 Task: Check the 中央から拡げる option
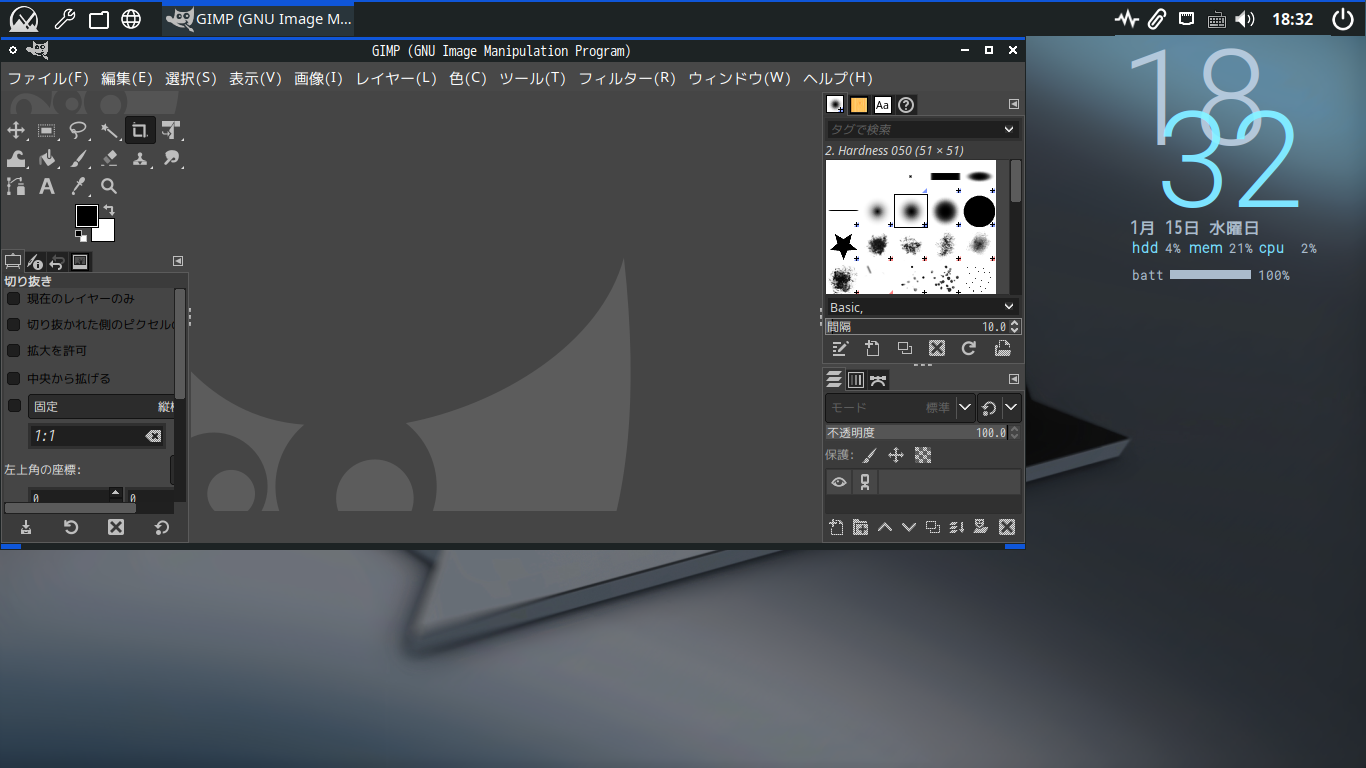[x=14, y=379]
